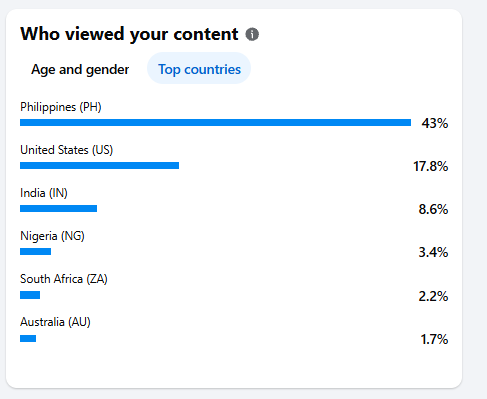Screen dimensions: 487x399
Task: Click the 17.8% value
Action: coord(431,166)
